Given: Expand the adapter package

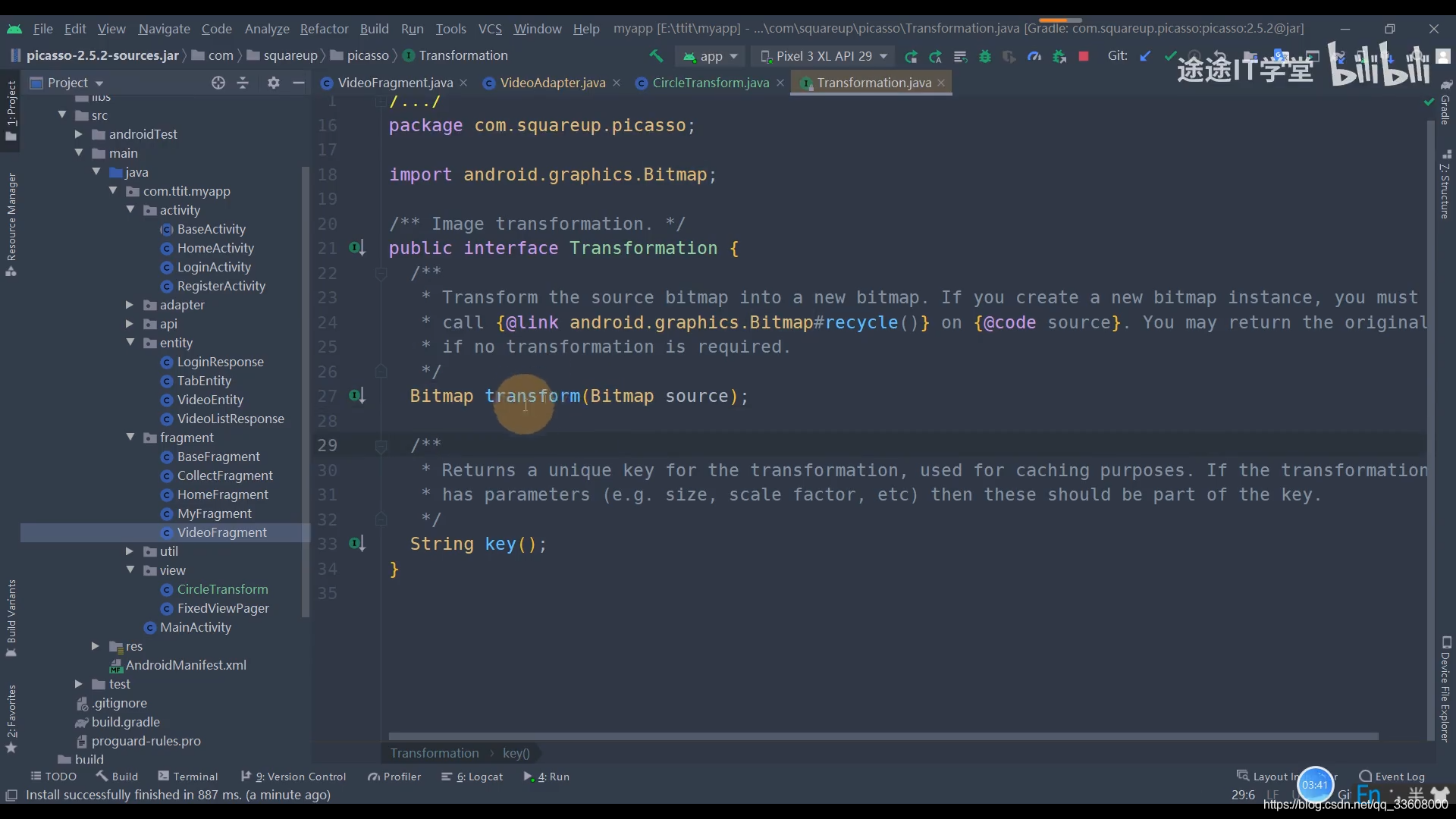Looking at the screenshot, I should click(129, 305).
